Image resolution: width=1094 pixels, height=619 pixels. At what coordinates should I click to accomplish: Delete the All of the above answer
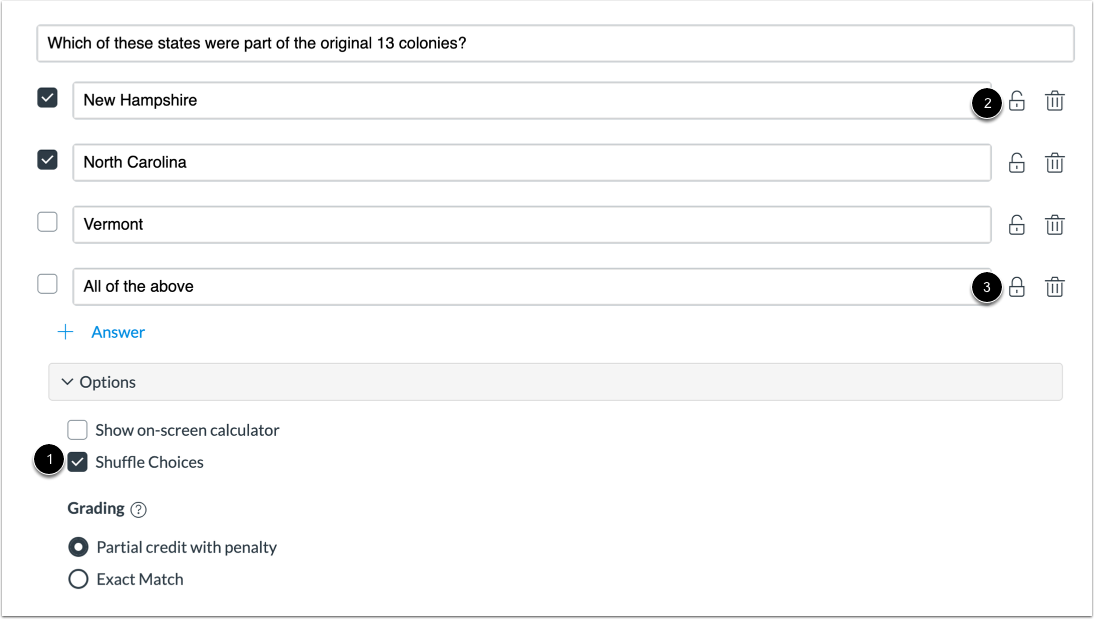(1054, 287)
